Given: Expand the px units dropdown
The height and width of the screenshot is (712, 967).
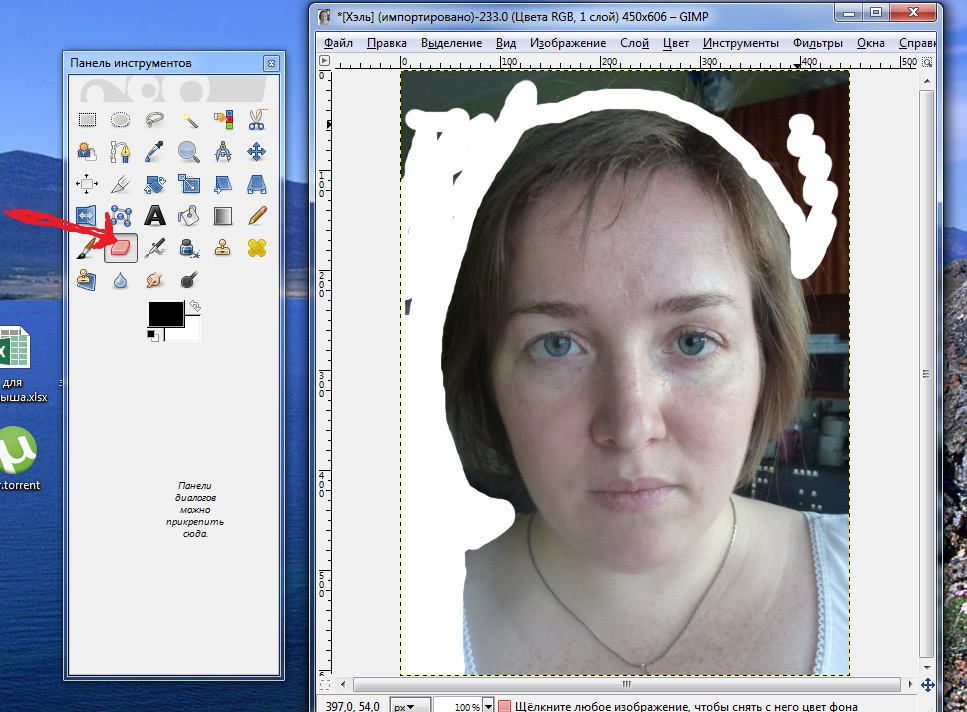Looking at the screenshot, I should click(410, 706).
